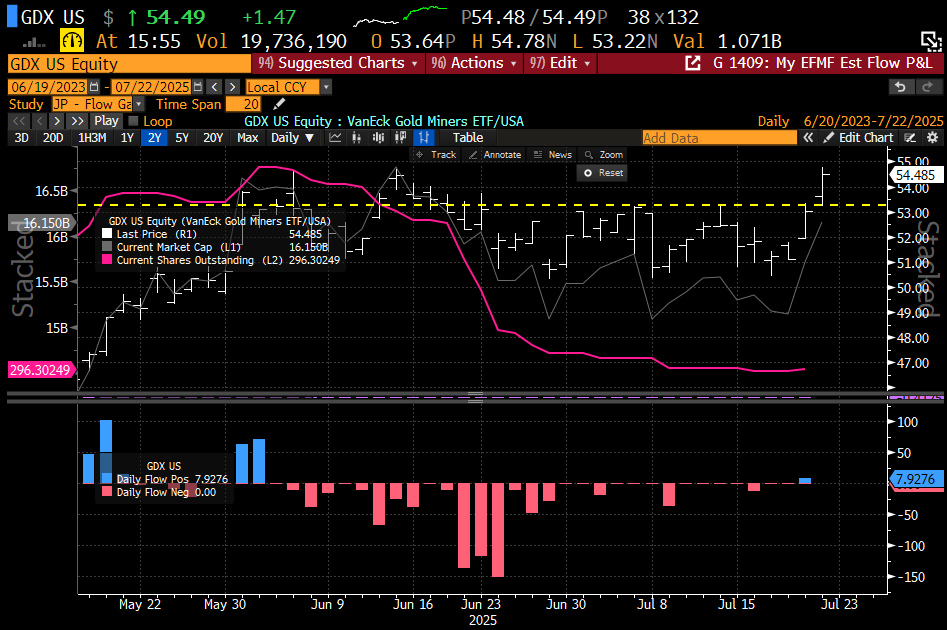
Task: Select the 1H3M time range
Action: [x=92, y=138]
